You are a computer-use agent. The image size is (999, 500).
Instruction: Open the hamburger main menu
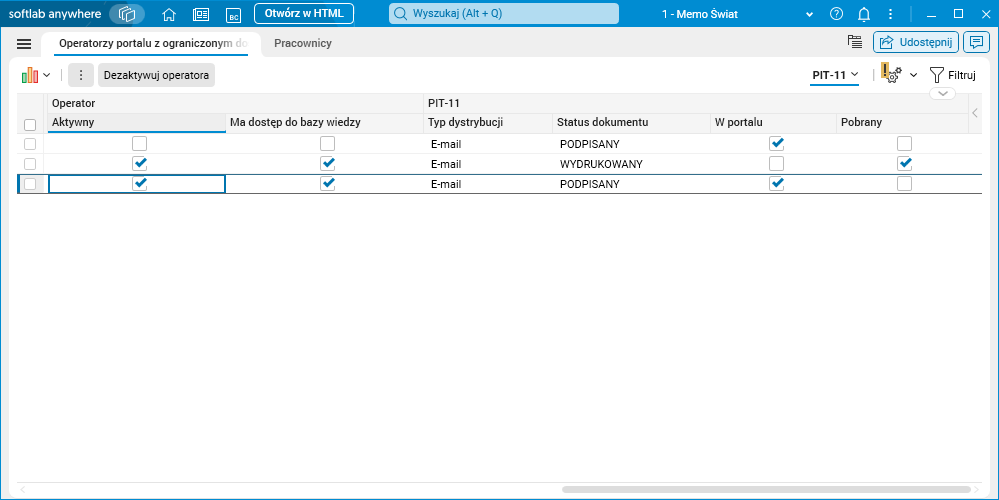coord(24,43)
